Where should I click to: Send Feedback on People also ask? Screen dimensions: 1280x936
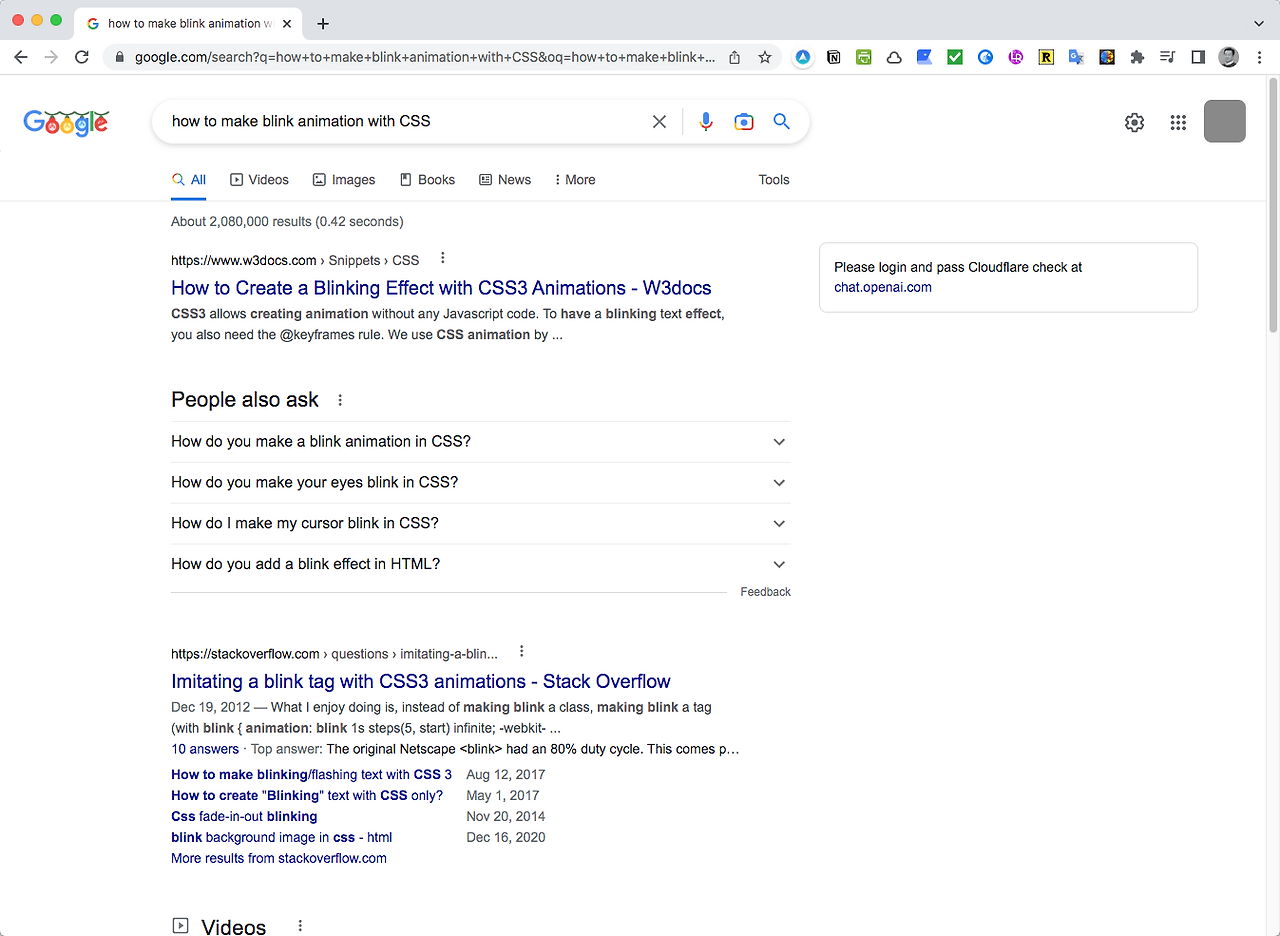click(x=765, y=592)
